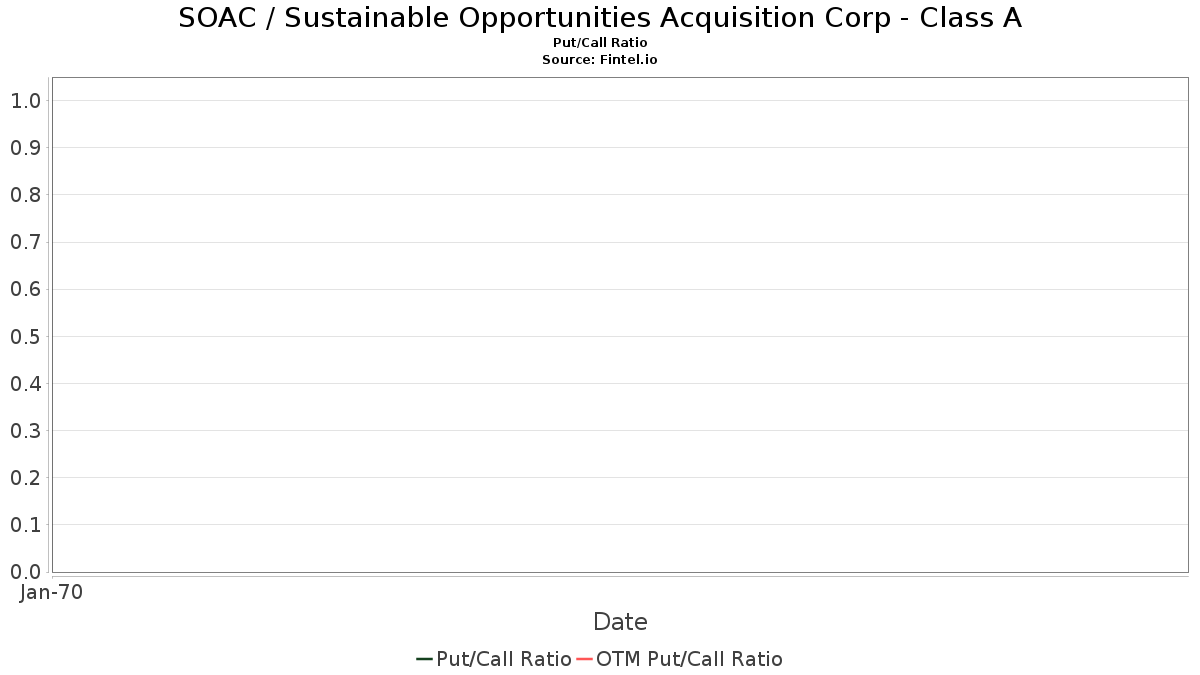Click the dark green legend line marker
Screen dimensions: 1200x675
click(424, 659)
